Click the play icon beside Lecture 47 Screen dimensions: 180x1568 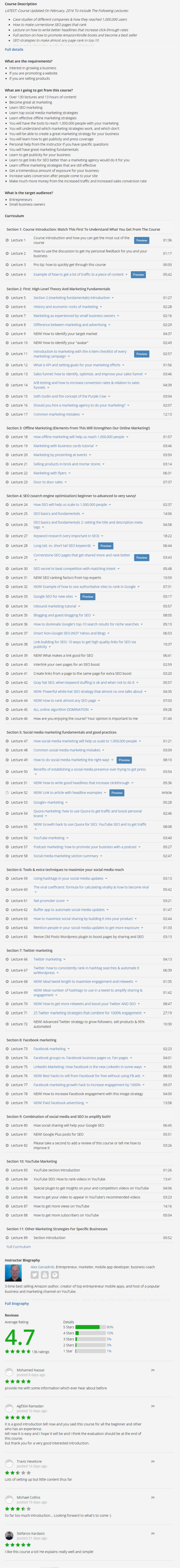pyautogui.click(x=7, y=741)
